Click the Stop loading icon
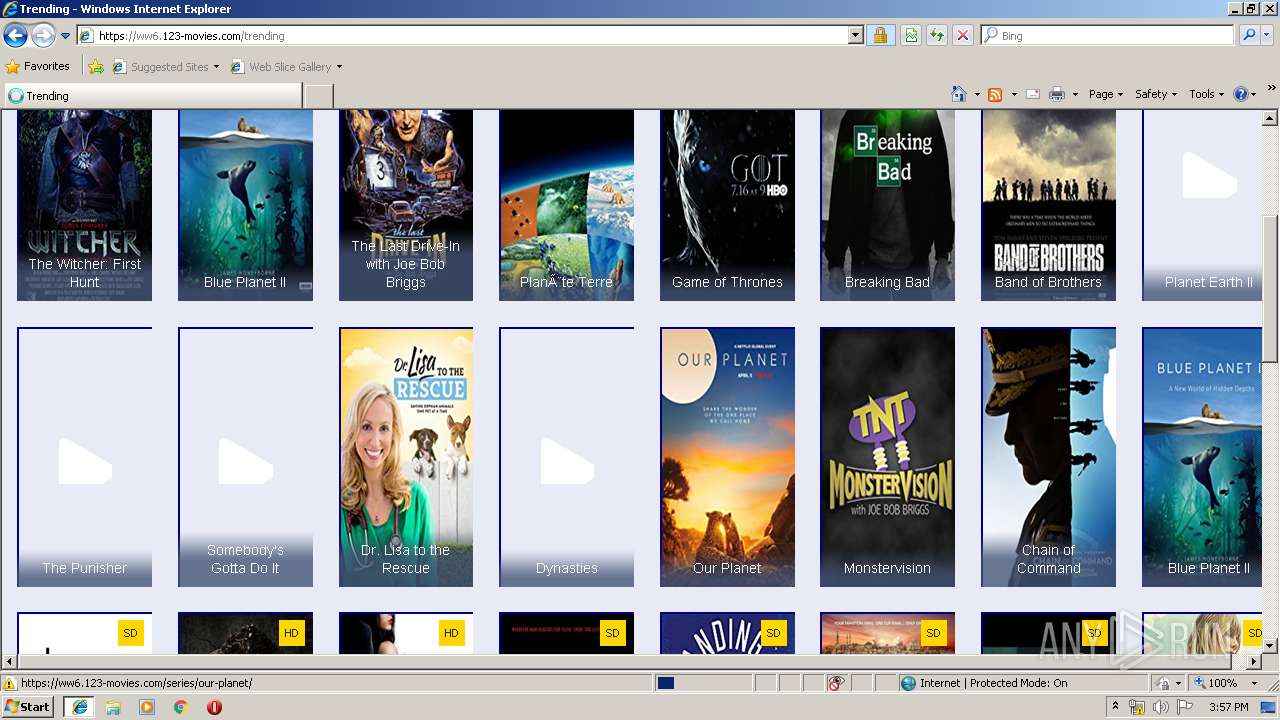Viewport: 1280px width, 720px height. pos(962,36)
